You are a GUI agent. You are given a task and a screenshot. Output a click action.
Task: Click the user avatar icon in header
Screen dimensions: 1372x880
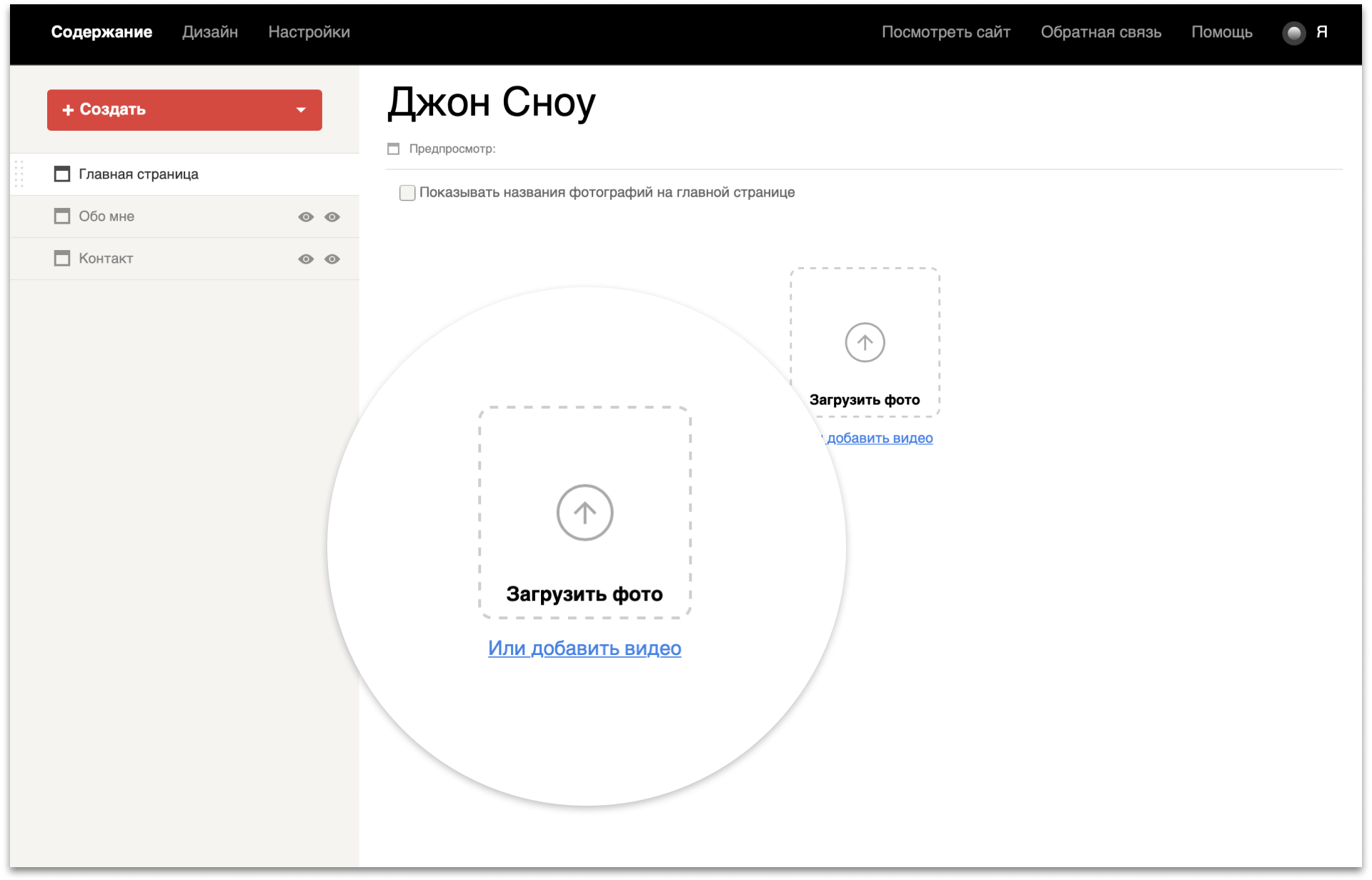(1293, 33)
